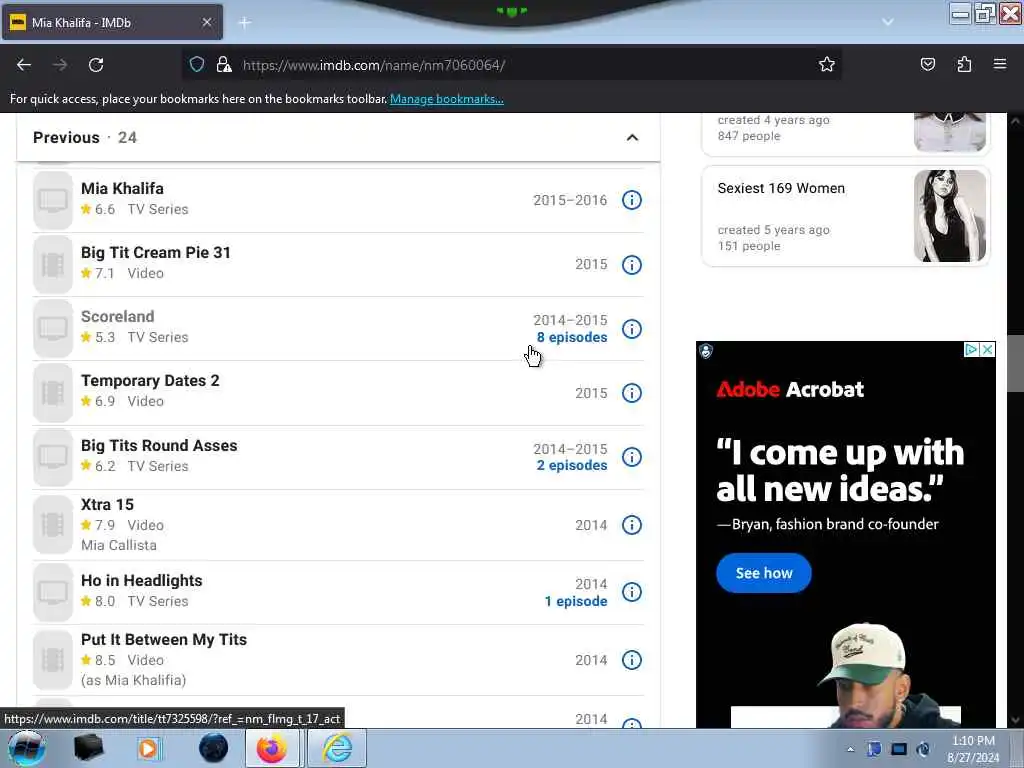1024x768 pixels.
Task: Click the Manage bookmarks link
Action: point(447,99)
